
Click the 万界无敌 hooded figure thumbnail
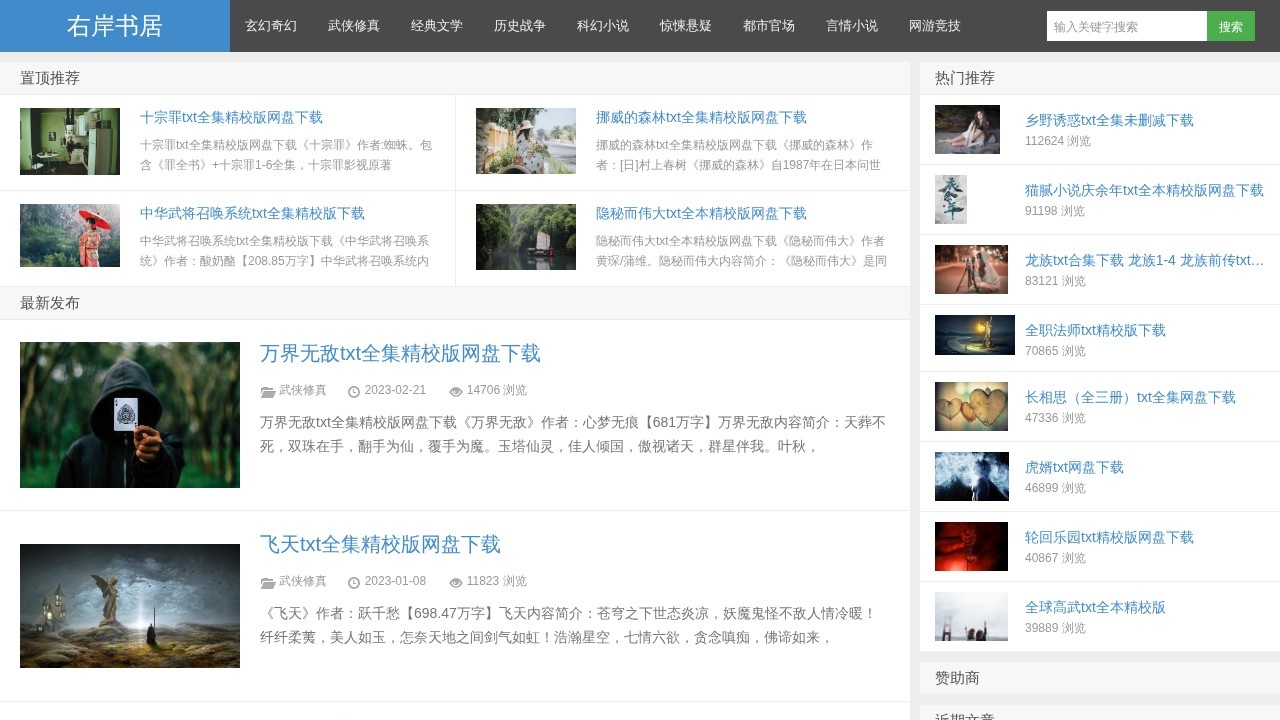pyautogui.click(x=130, y=415)
